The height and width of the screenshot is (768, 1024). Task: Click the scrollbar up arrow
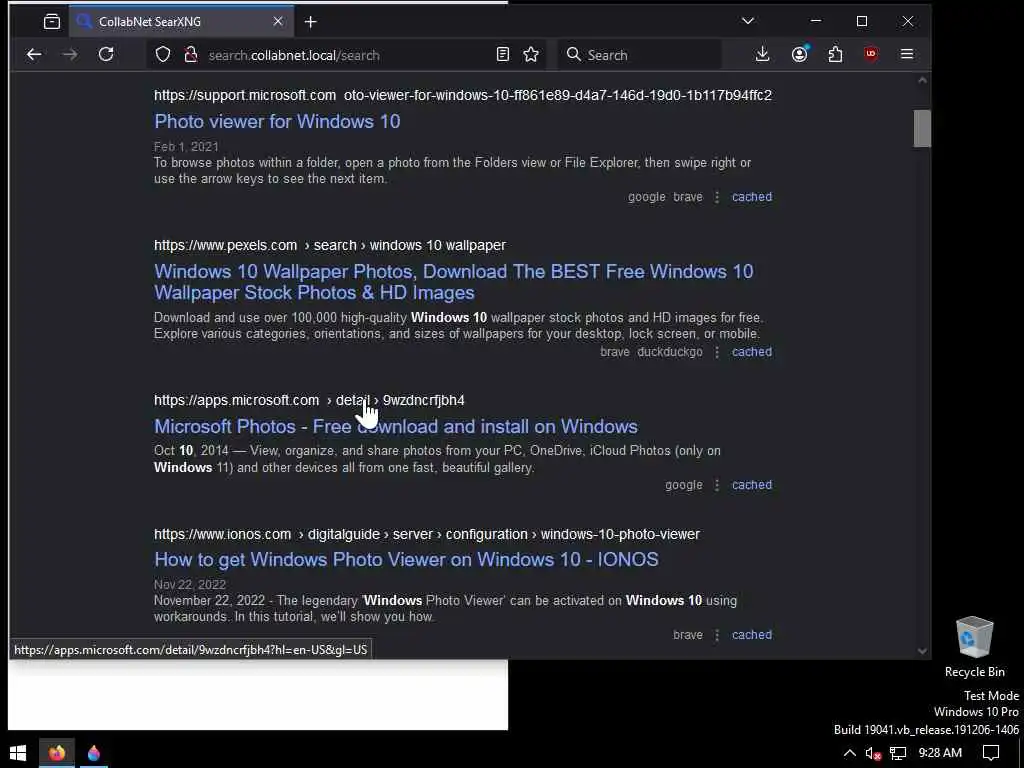coord(922,80)
